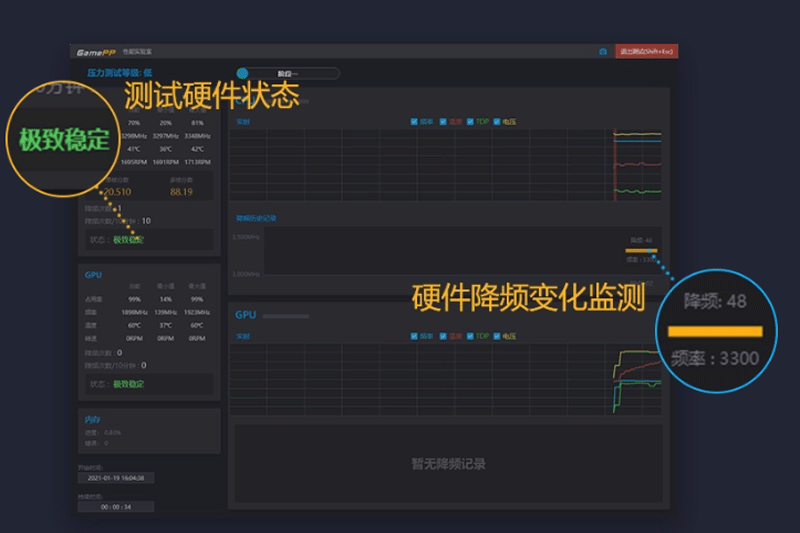Click the red 退出测试(Shift+Esc) button
This screenshot has height=533, width=800.
(x=646, y=51)
